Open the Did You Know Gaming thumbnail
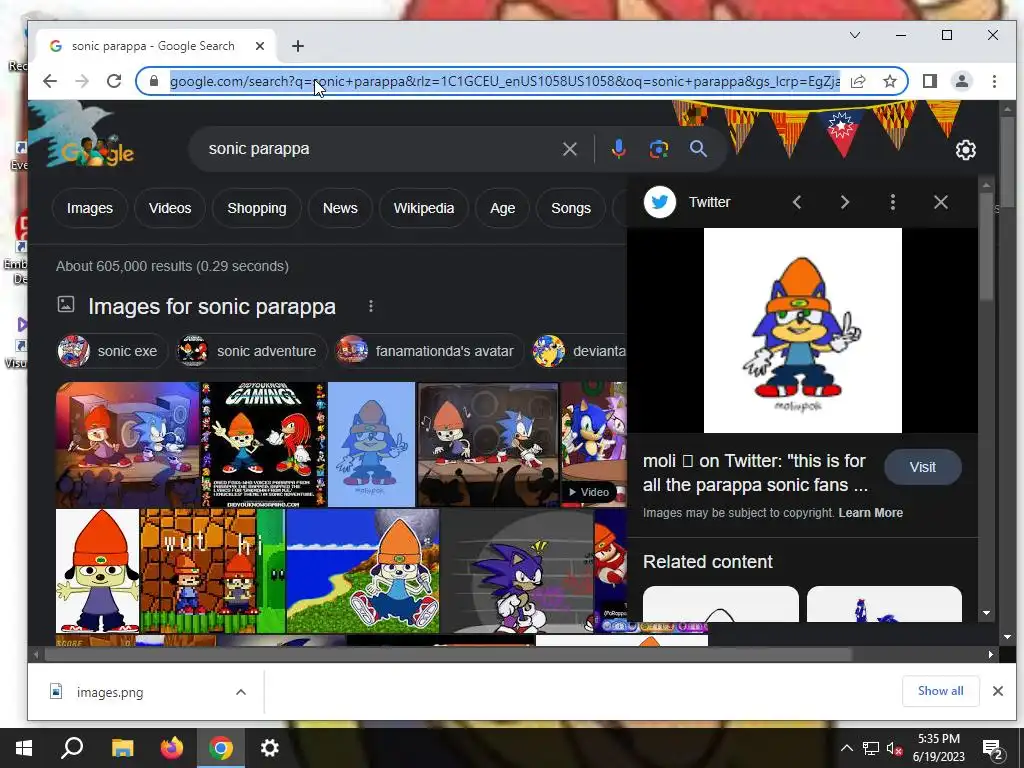Screen dimensions: 1024x768 [264, 445]
